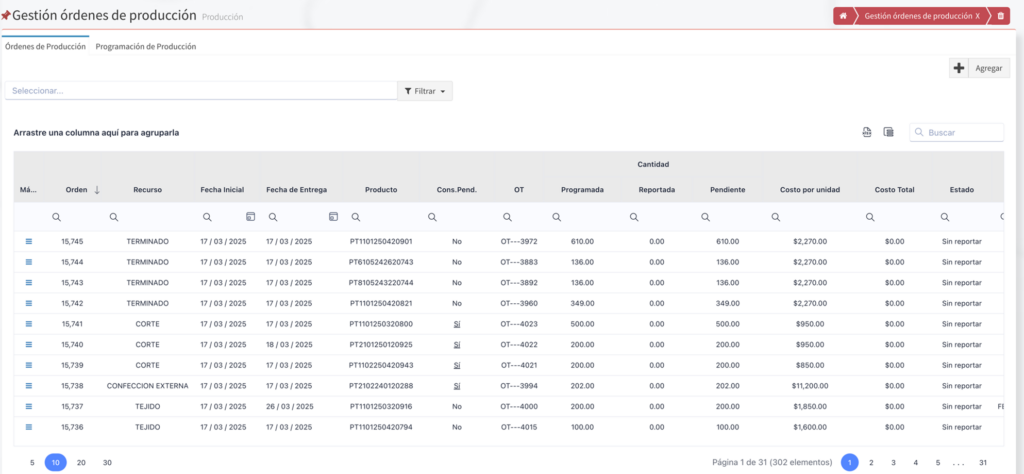
Task: Open the Filtrar dropdown
Action: (x=426, y=91)
